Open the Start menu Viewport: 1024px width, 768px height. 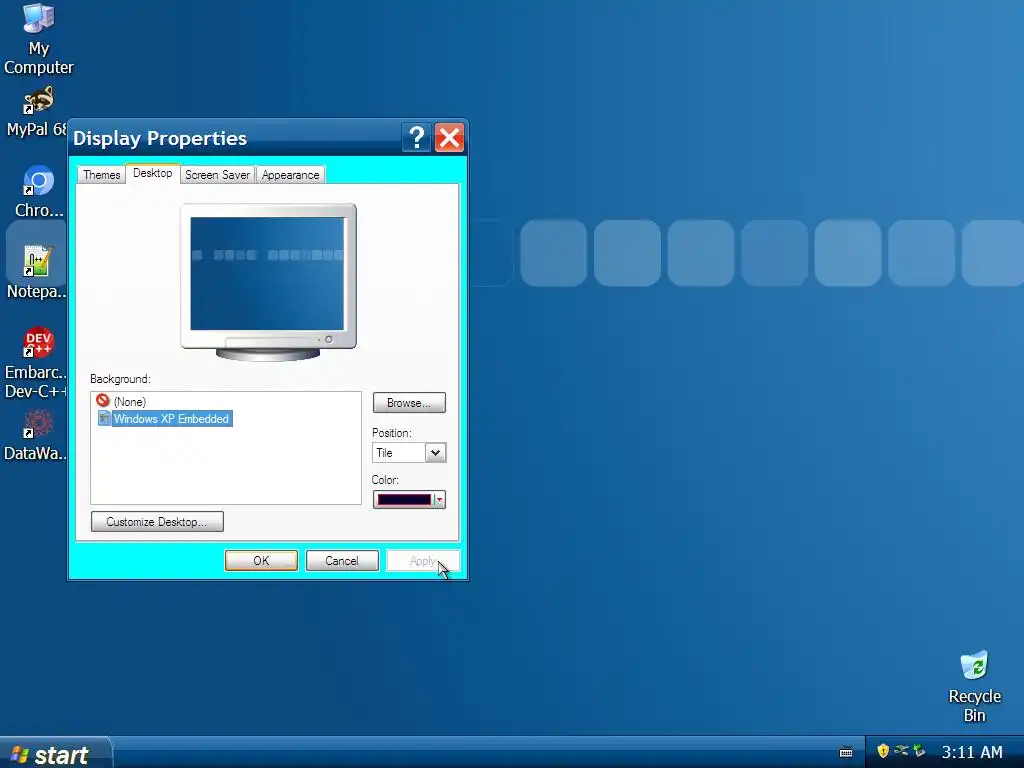(56, 754)
